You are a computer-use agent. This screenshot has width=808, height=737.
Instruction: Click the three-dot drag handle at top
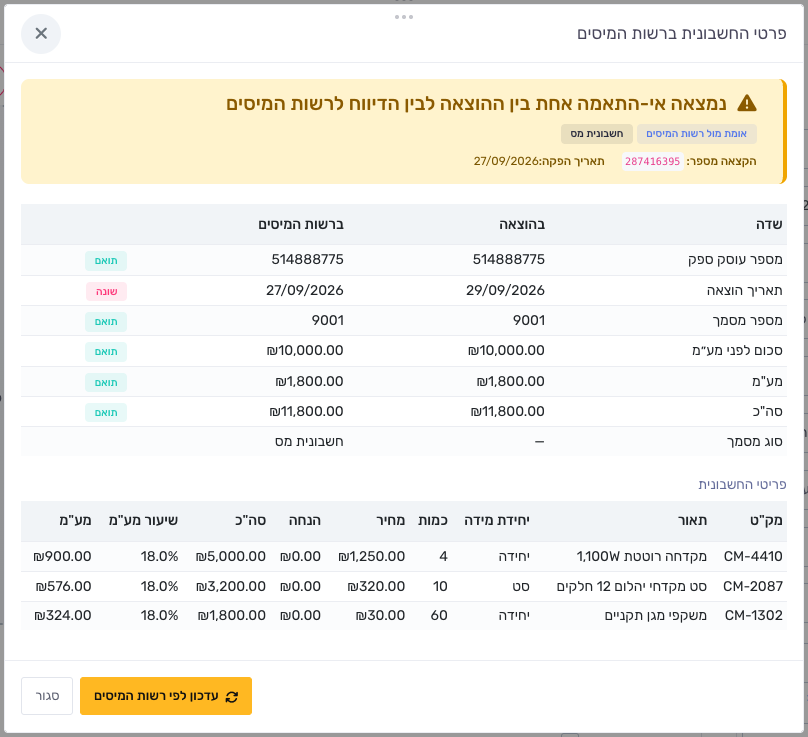[403, 17]
